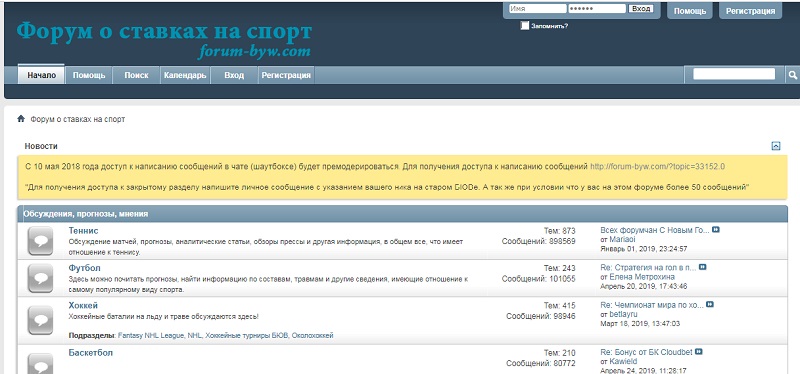Open the forum-byw.com topic link in news
Screen dimensions: 800x374
657,166
